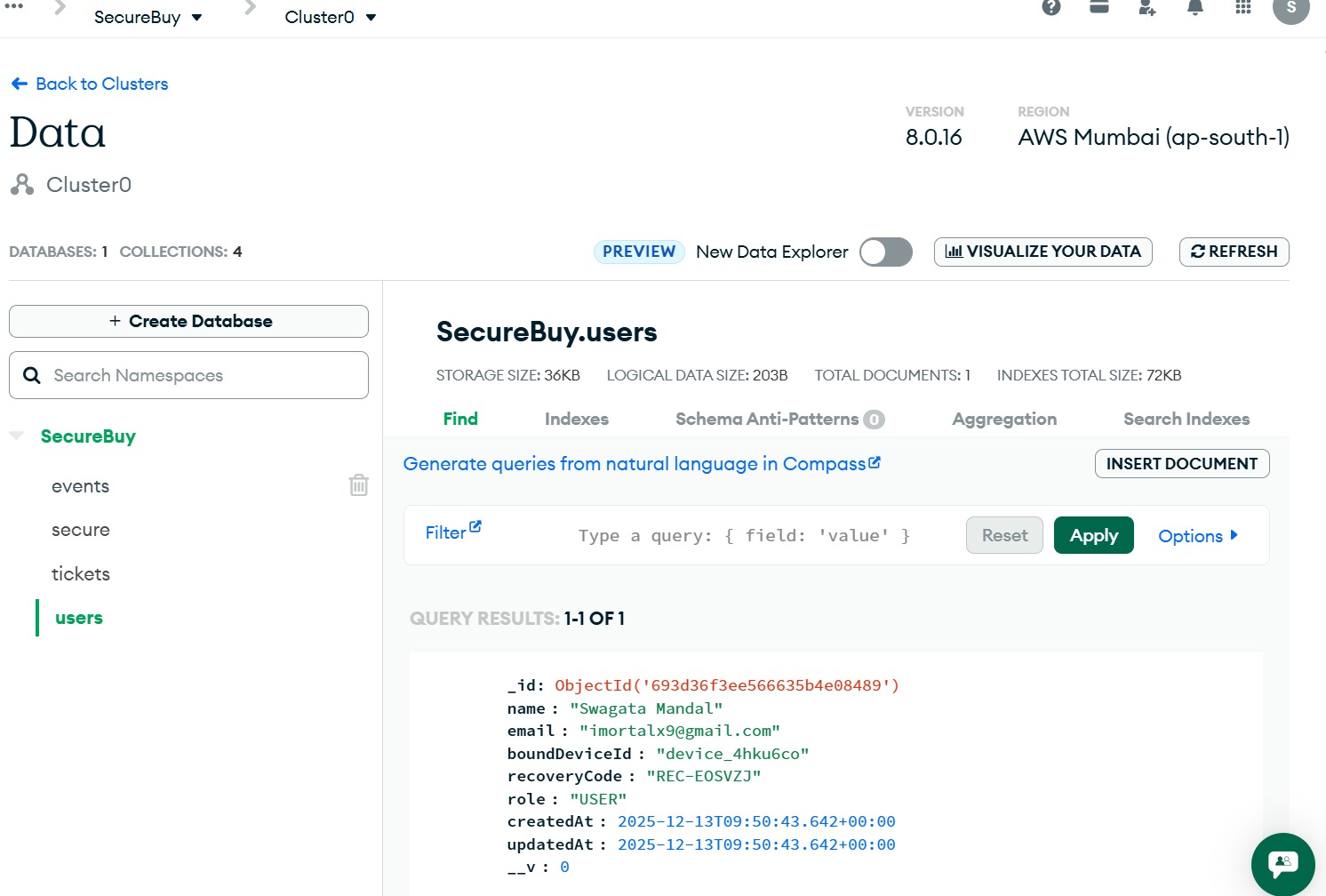Click Back to Clusters link

pos(90,84)
